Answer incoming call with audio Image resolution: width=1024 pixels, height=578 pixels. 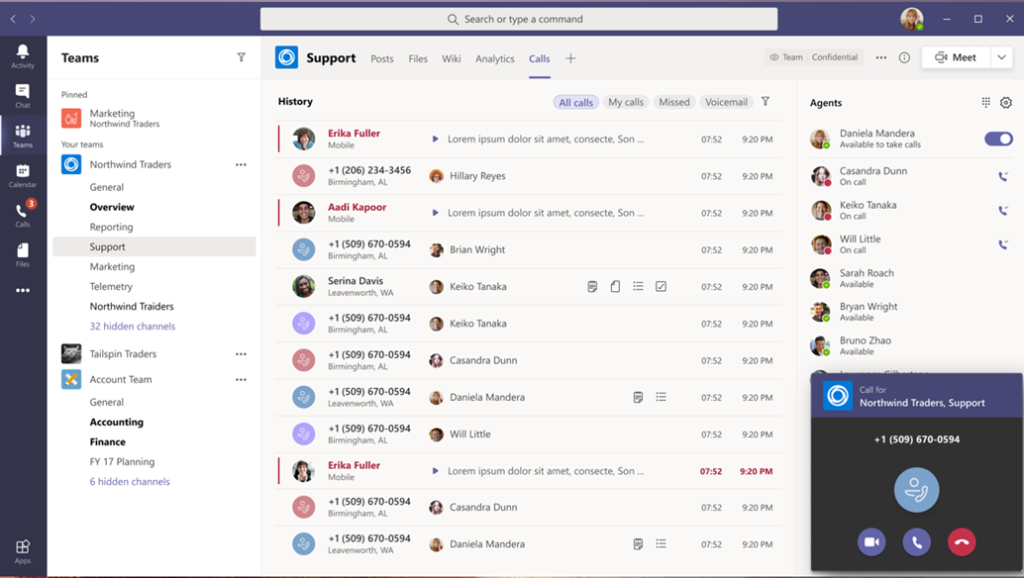[x=916, y=542]
